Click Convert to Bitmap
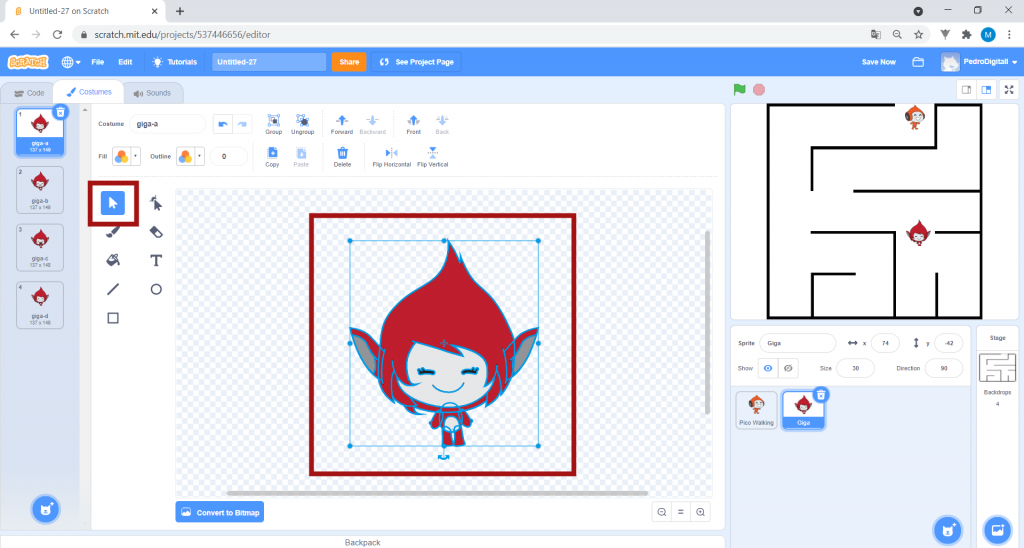The height and width of the screenshot is (548, 1024). pyautogui.click(x=220, y=512)
